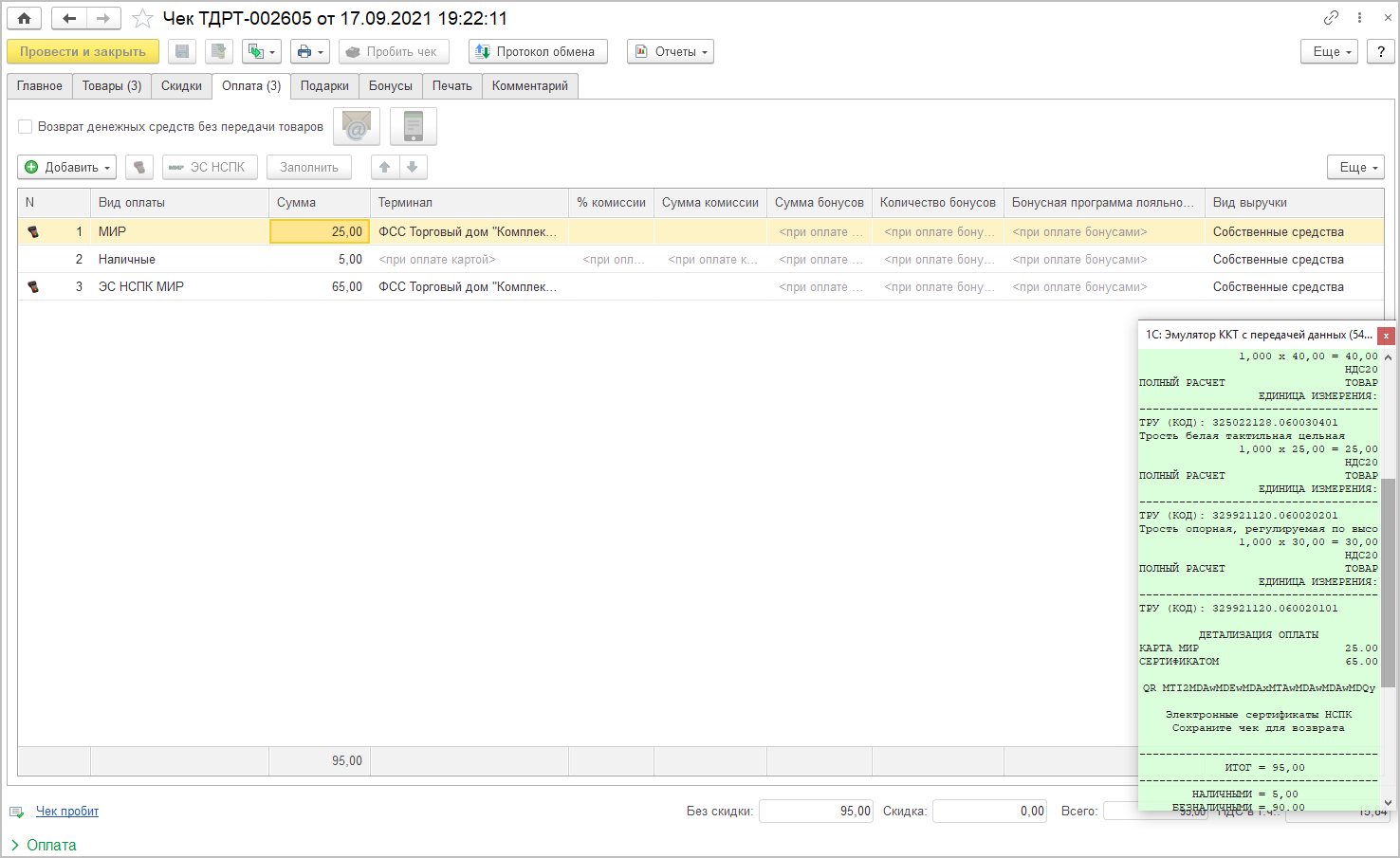The image size is (1400, 858).
Task: Click the ЭС НСПК button
Action: pos(210,167)
